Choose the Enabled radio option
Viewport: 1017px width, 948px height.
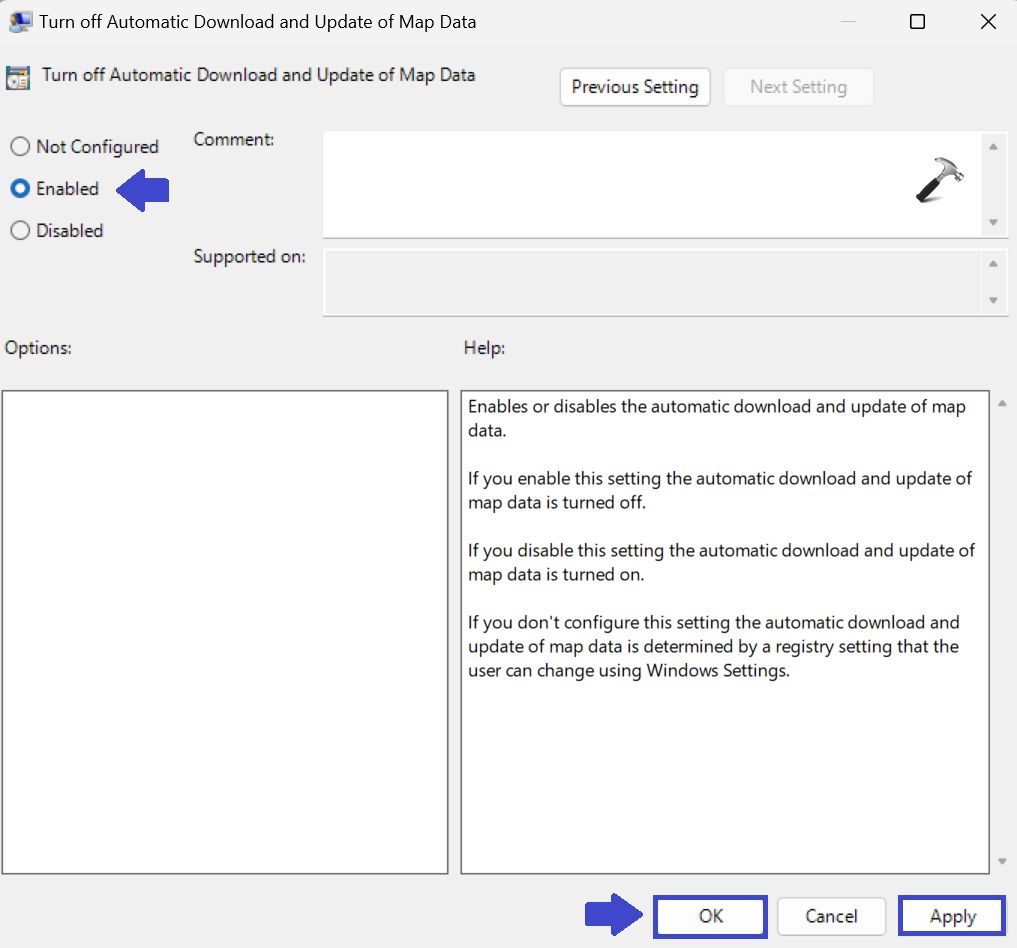click(x=20, y=189)
